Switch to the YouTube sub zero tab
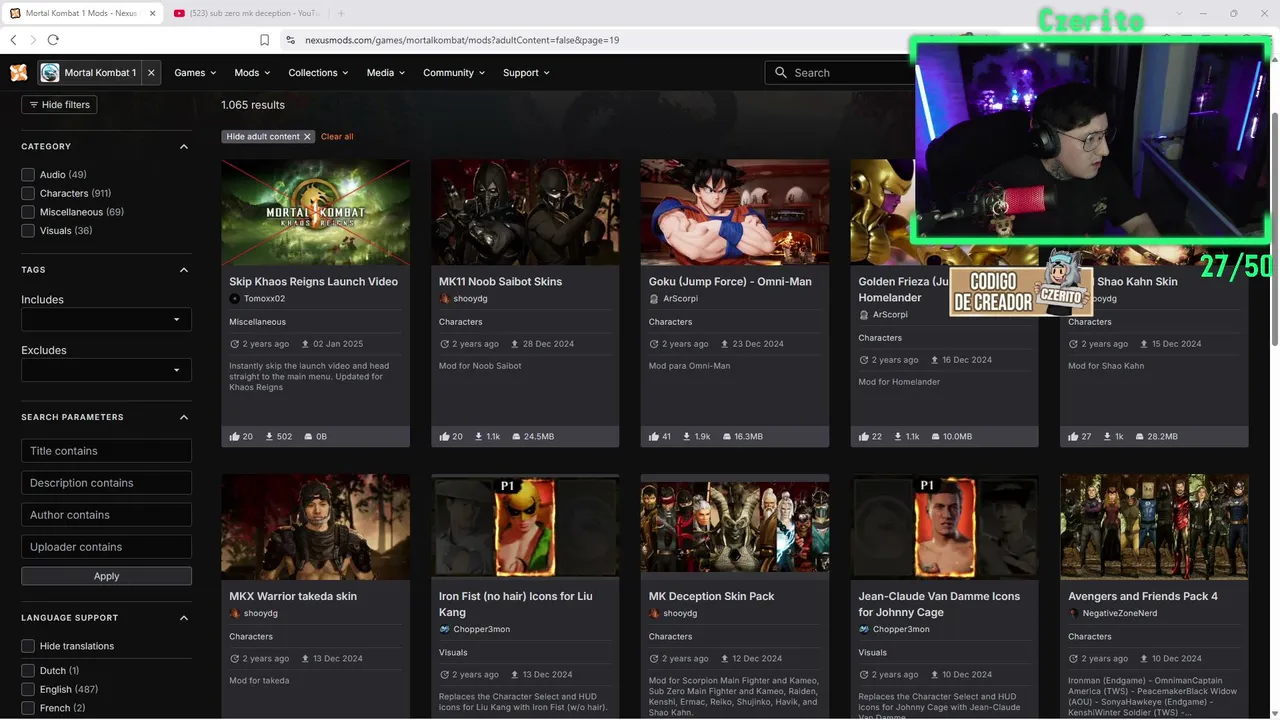Screen dimensions: 1280x720 pyautogui.click(x=246, y=13)
